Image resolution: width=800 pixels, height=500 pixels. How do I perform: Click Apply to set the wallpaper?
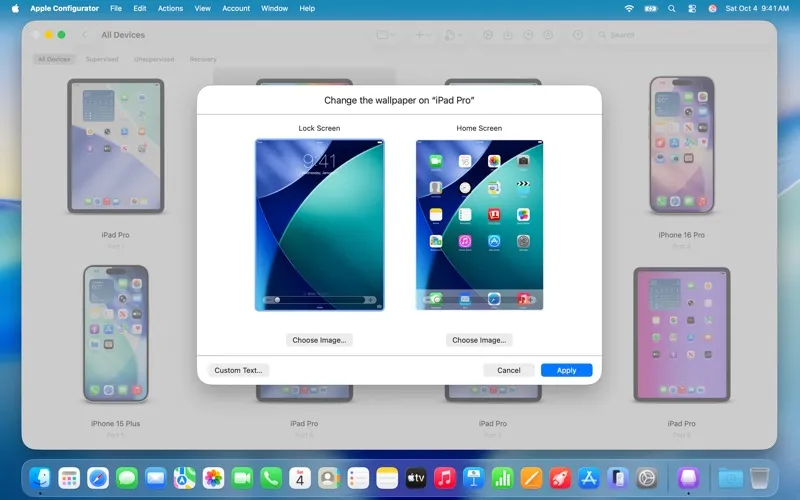point(566,370)
